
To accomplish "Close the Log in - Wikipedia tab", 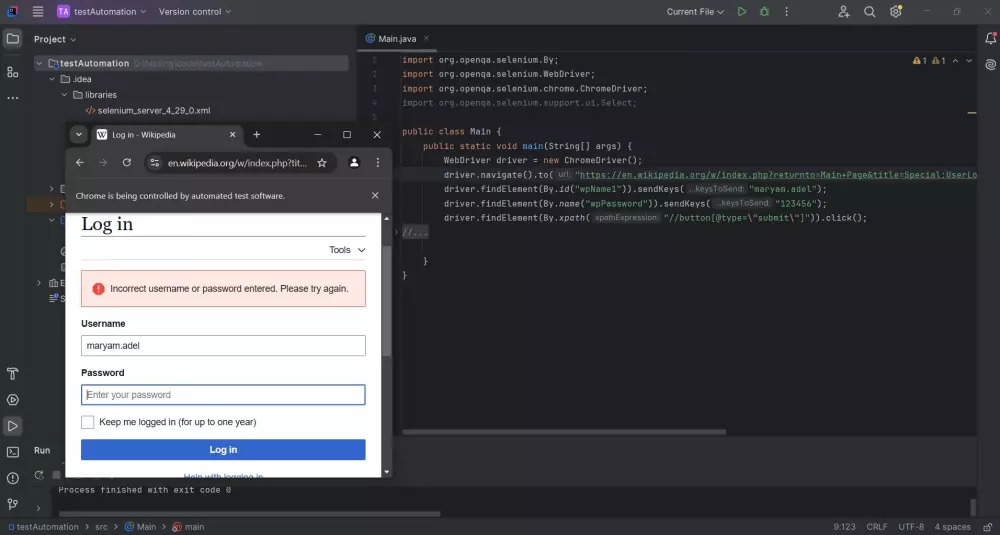I will tap(232, 135).
